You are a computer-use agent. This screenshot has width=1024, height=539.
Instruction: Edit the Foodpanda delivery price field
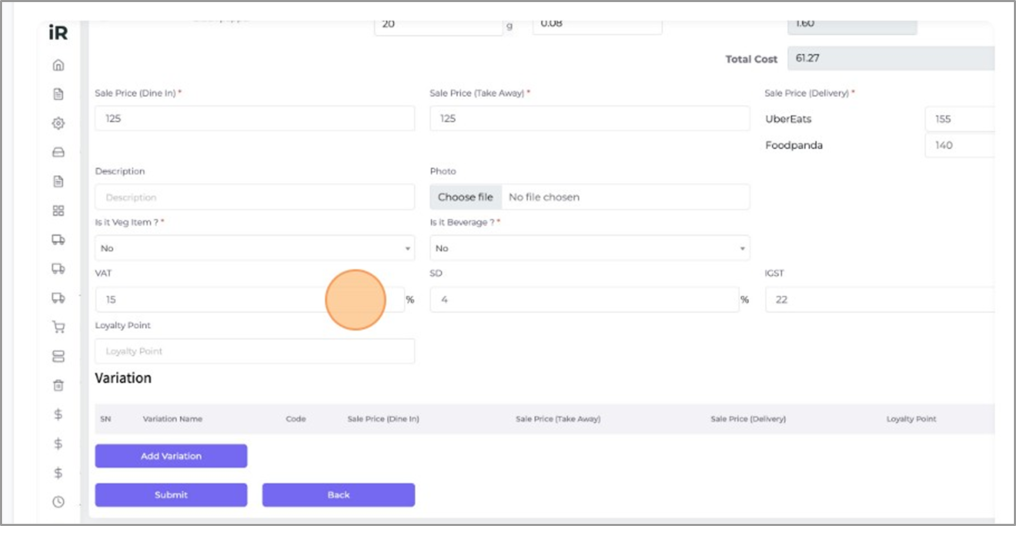point(960,145)
